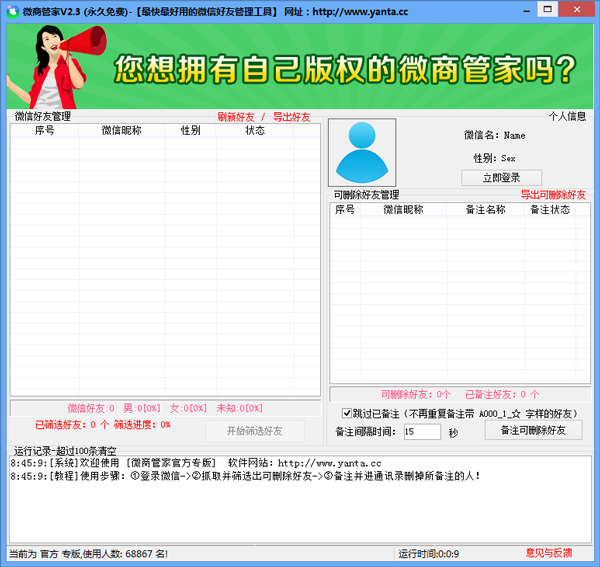The image size is (600, 567).
Task: Click the 微信名: Name label
Action: [495, 135]
